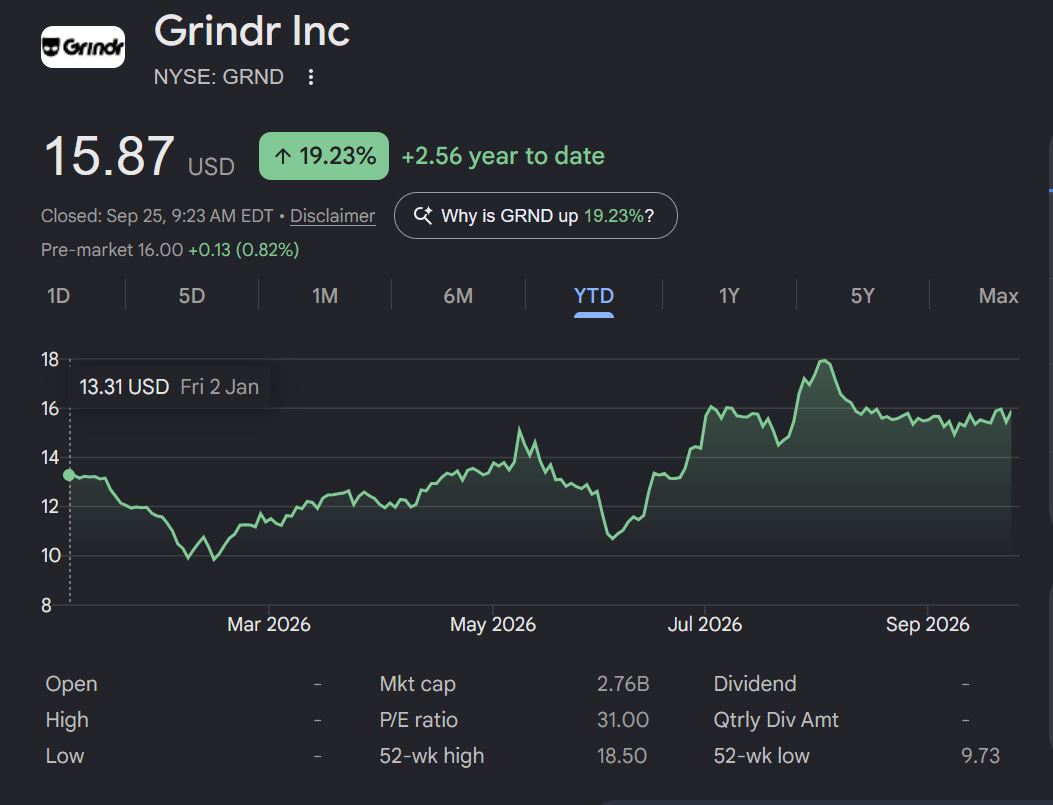This screenshot has width=1053, height=805.
Task: Open the Disclaimer link
Action: [332, 216]
